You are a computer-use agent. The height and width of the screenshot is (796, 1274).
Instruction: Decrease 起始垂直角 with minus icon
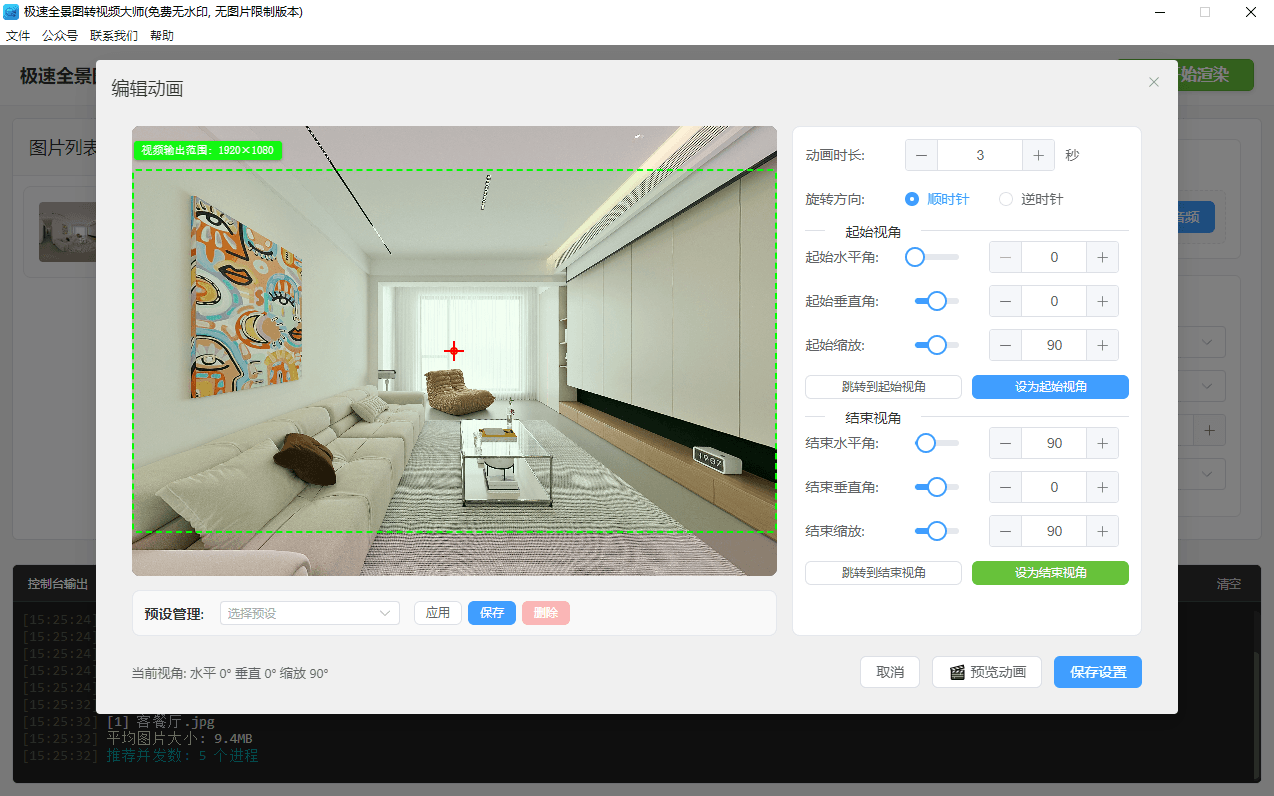click(1005, 301)
